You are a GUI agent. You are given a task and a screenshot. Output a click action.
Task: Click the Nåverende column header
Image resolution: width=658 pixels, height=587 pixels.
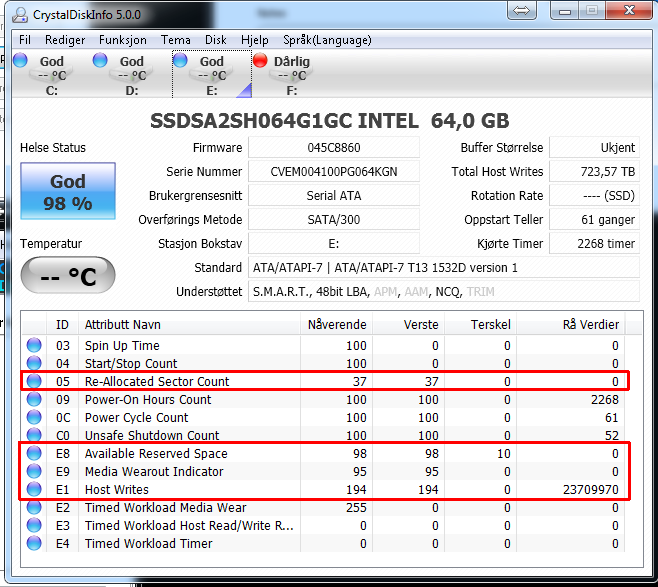coord(337,324)
